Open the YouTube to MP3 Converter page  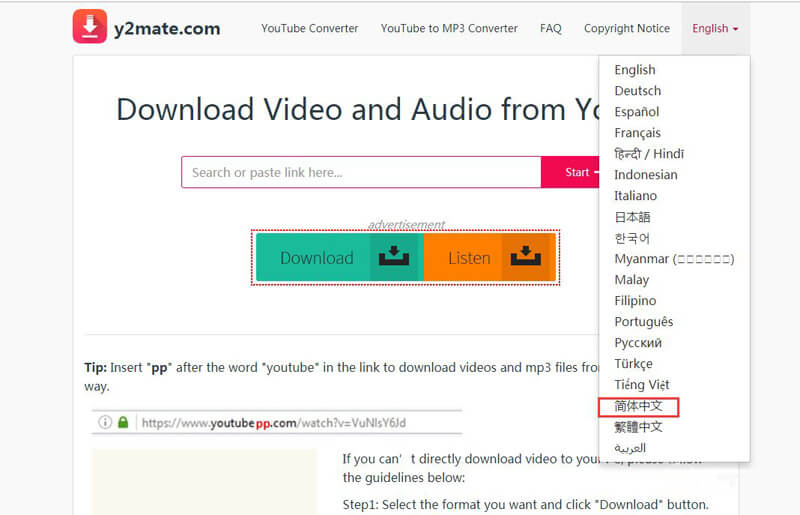pyautogui.click(x=449, y=29)
